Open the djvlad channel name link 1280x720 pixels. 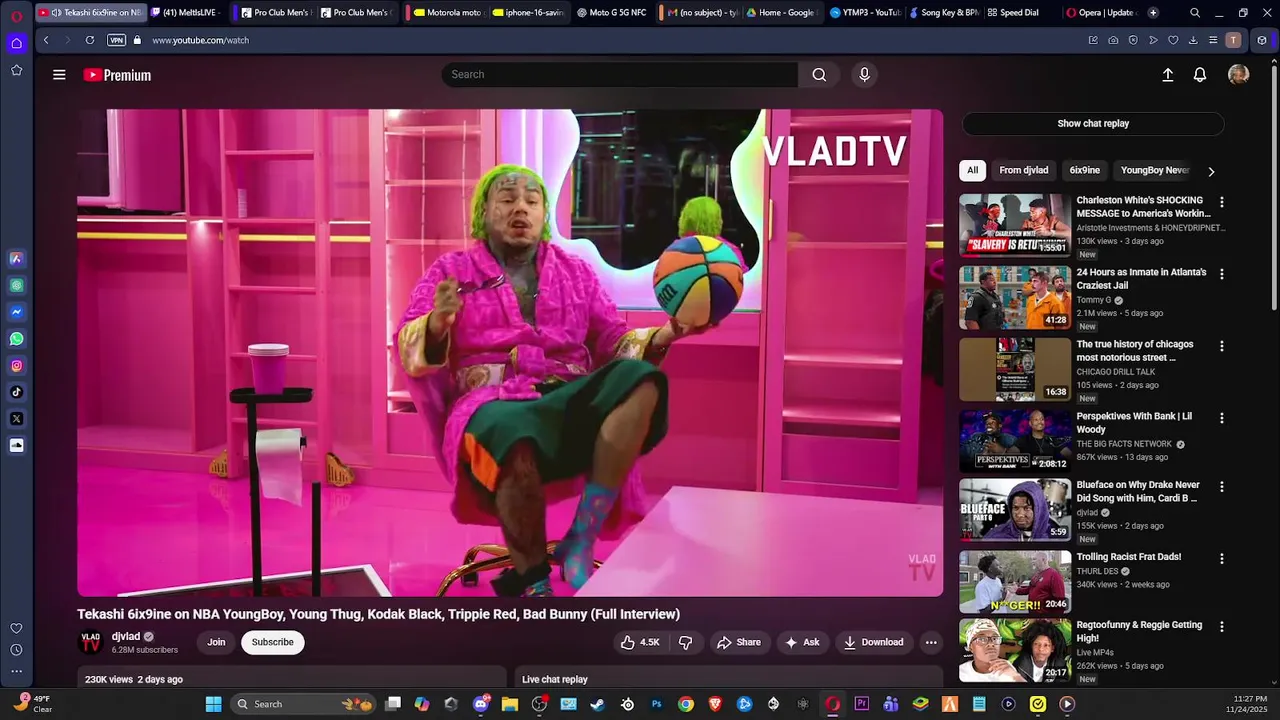[x=126, y=636]
